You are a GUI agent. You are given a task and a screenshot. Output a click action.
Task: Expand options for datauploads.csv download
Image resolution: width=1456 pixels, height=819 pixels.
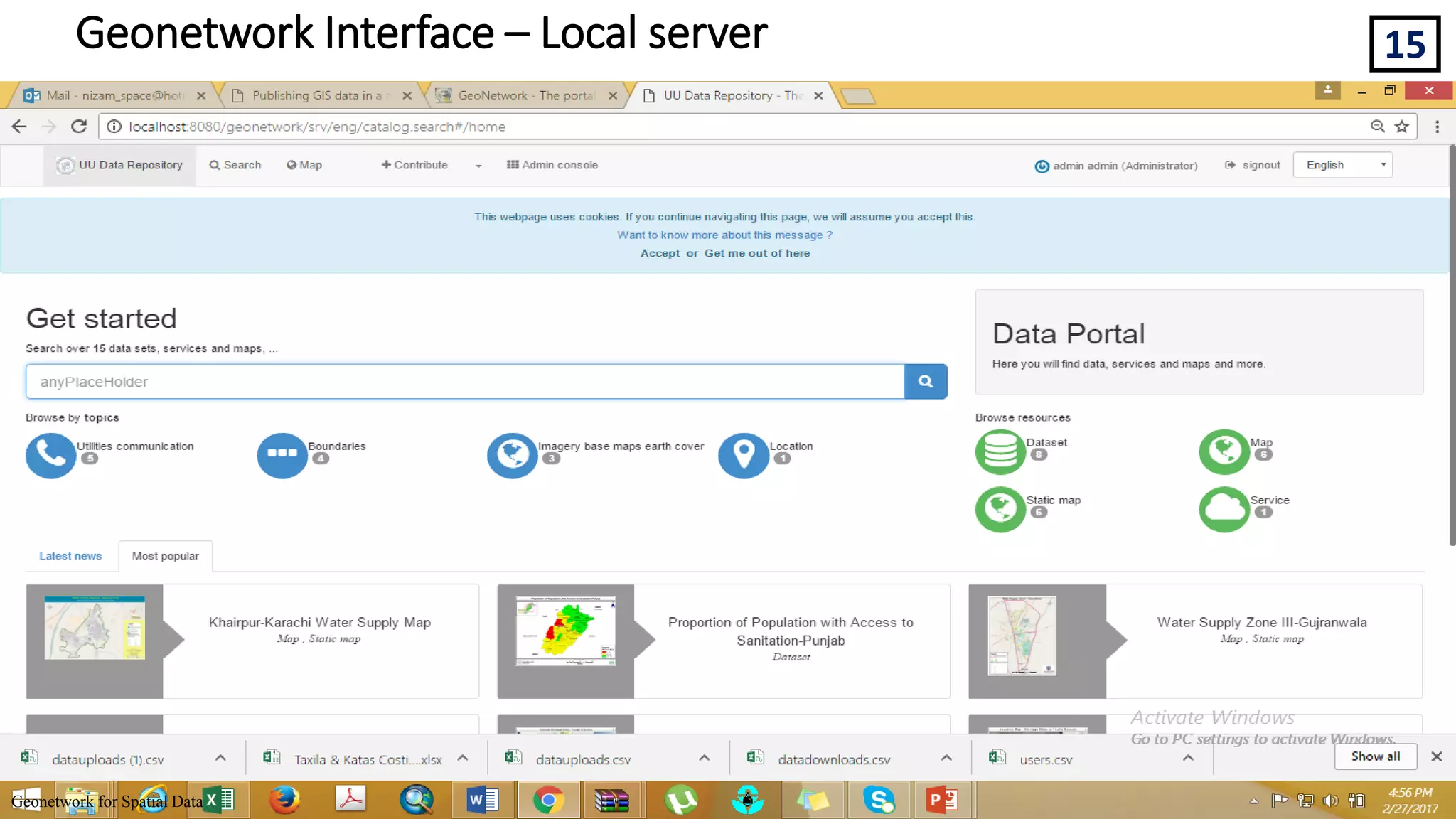coord(705,758)
